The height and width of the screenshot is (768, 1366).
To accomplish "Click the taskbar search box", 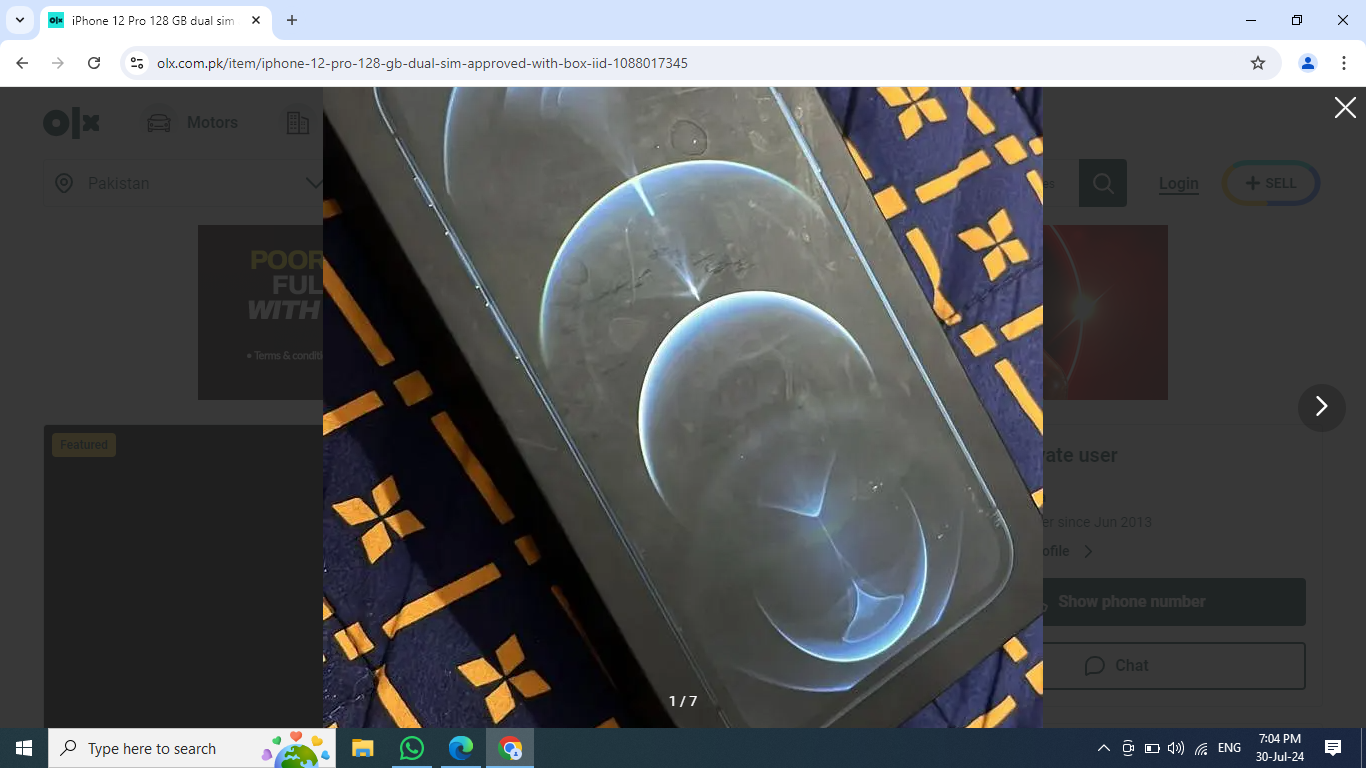I will click(192, 748).
